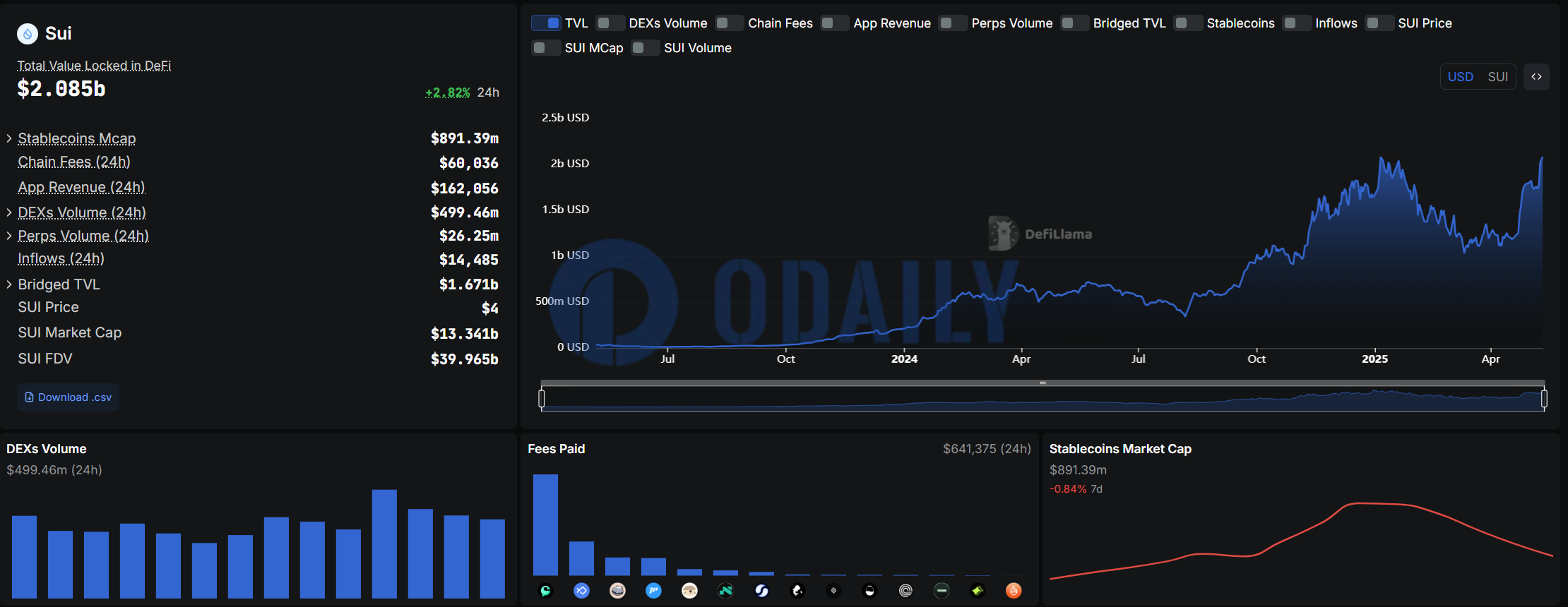Click the Inflows (24h) label
The height and width of the screenshot is (607, 1568).
(61, 259)
